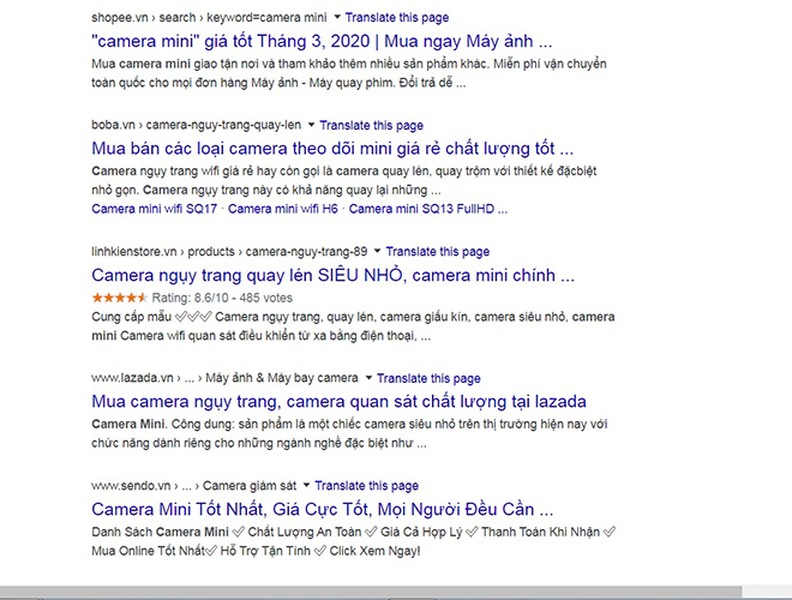Click the www.lazada.vn breadcrumb URL text
Viewport: 792px width, 600px height.
point(225,378)
